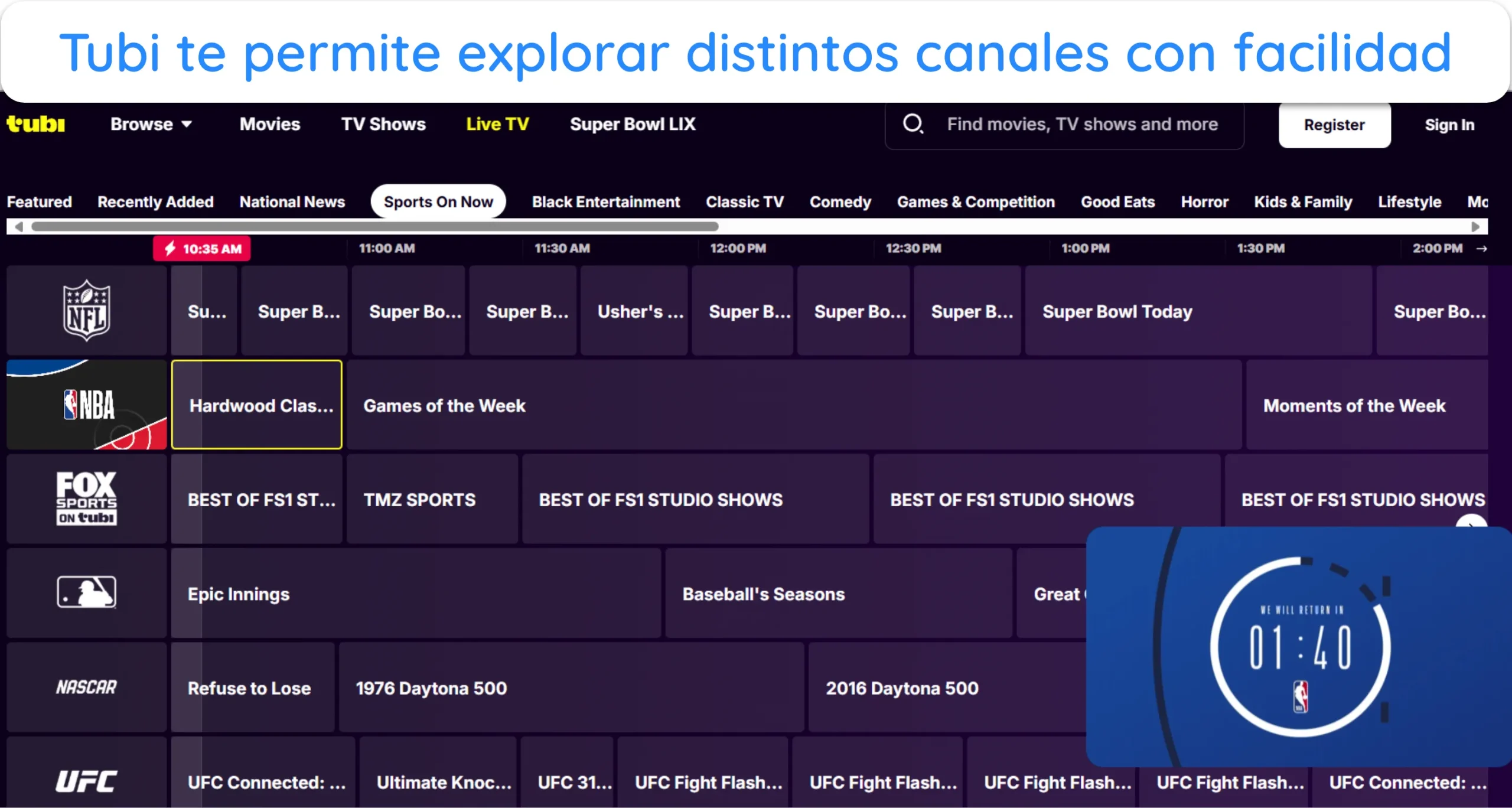Click the timeline forward arrow after 2:00 PM
The image size is (1512, 808).
tap(1481, 249)
